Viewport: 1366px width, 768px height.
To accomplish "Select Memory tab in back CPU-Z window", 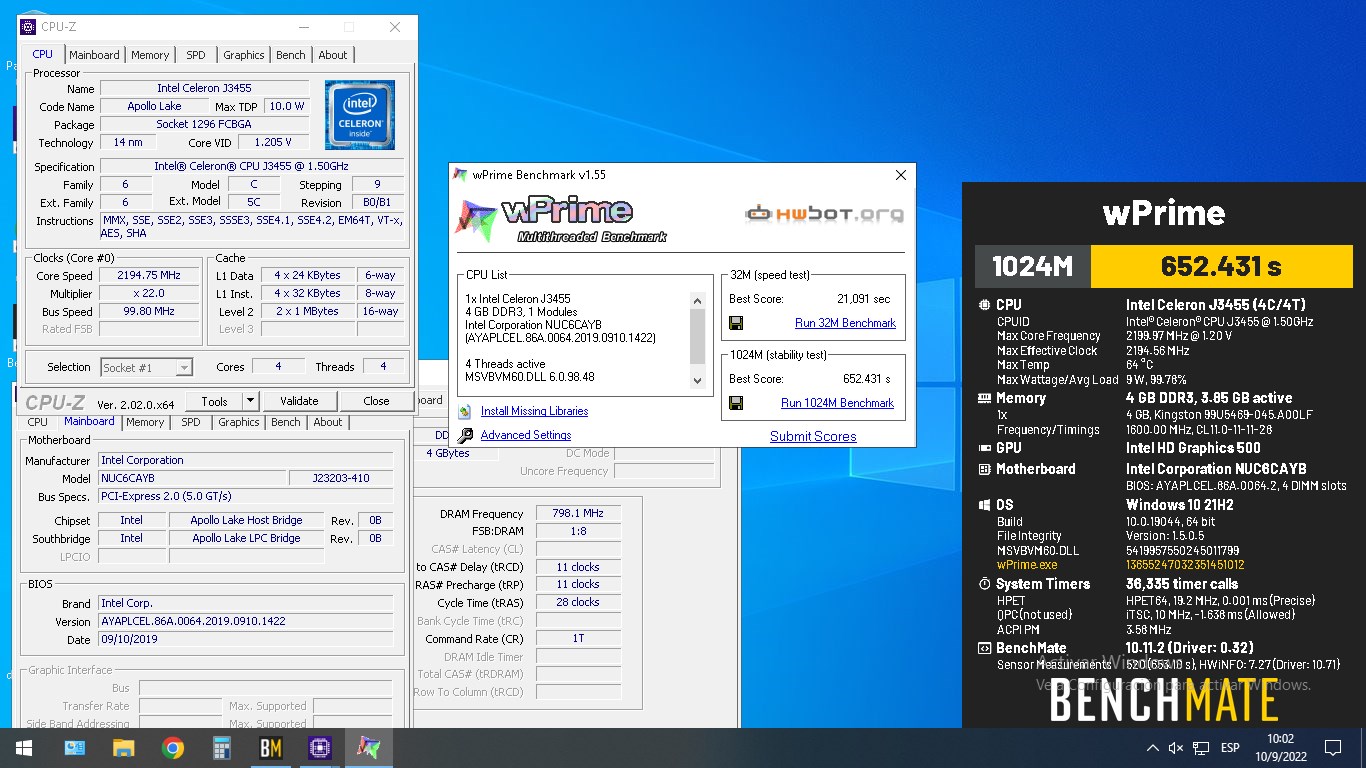I will tap(145, 422).
